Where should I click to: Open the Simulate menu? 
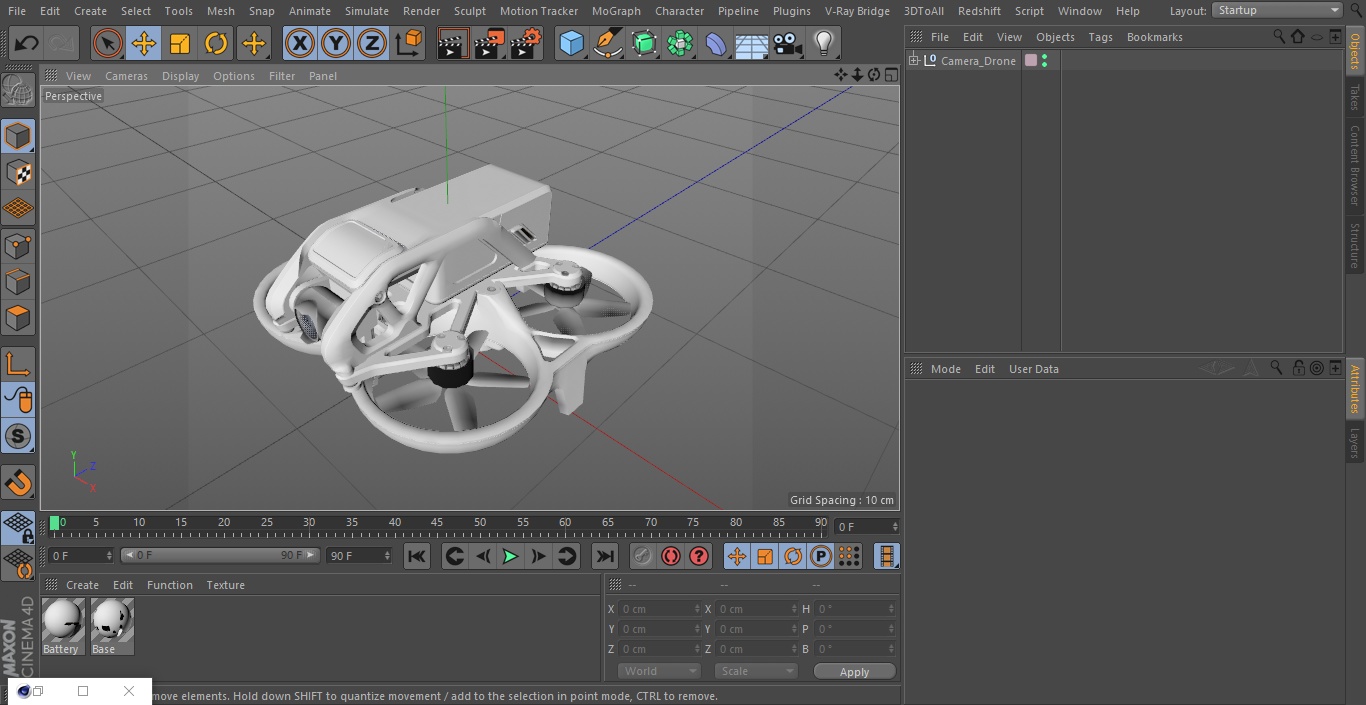tap(366, 11)
